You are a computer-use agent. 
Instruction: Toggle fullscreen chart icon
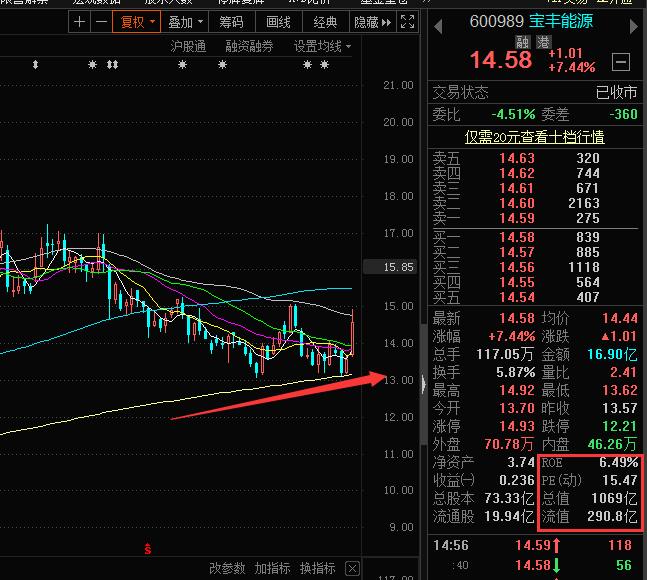click(x=407, y=21)
